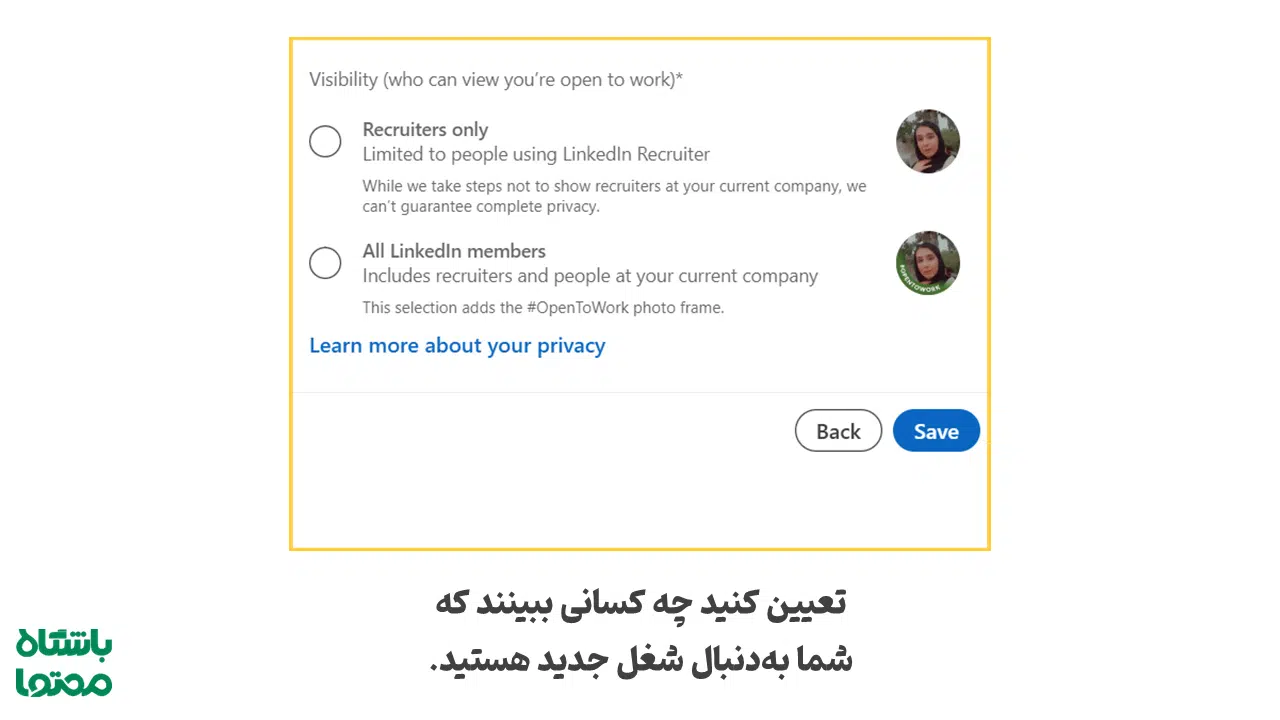Click the Limited to people using LinkedIn Recruiter text
The image size is (1280, 720).
(536, 154)
